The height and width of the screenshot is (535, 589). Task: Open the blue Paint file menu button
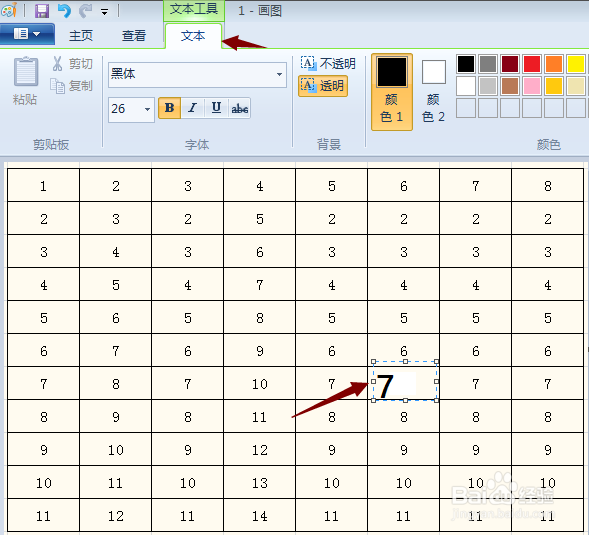click(27, 34)
